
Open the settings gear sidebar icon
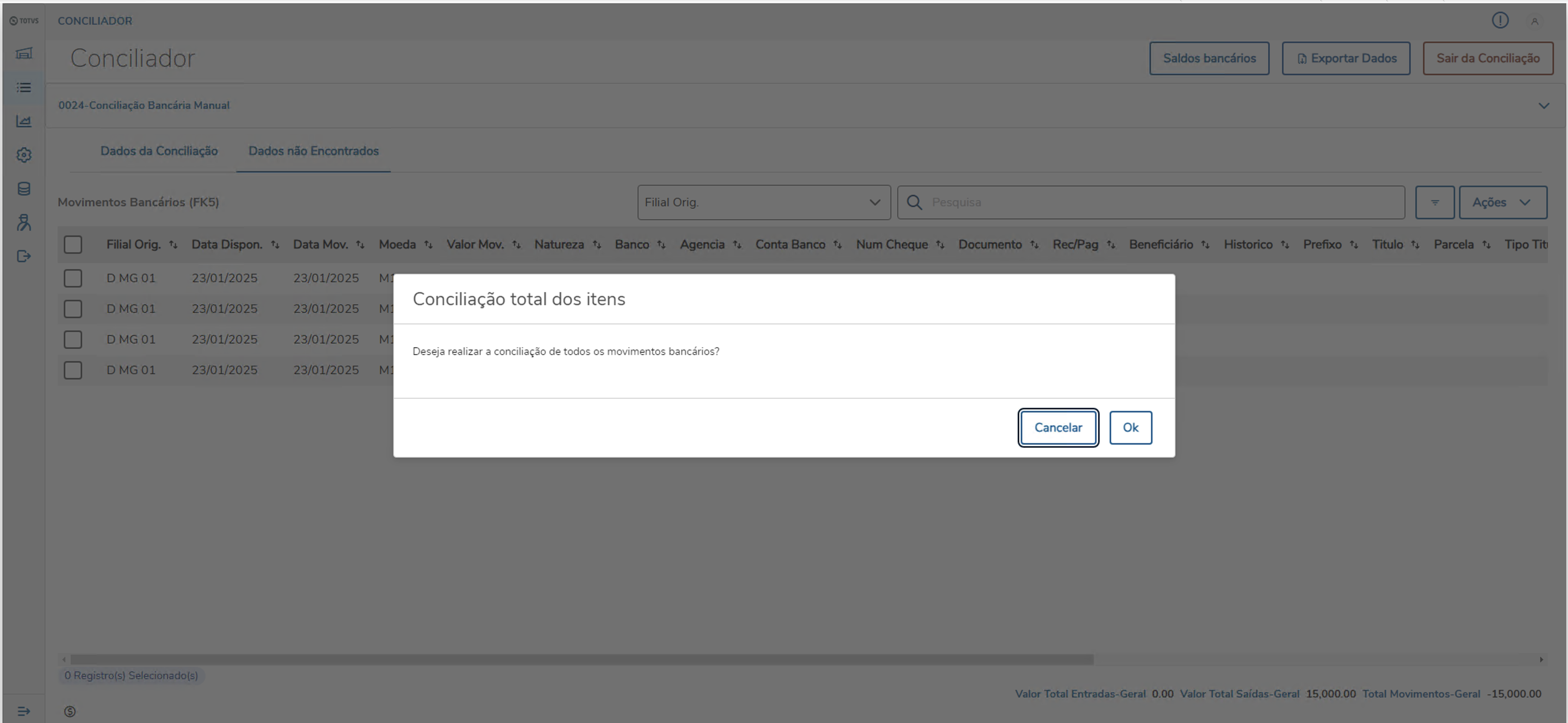pyautogui.click(x=24, y=155)
